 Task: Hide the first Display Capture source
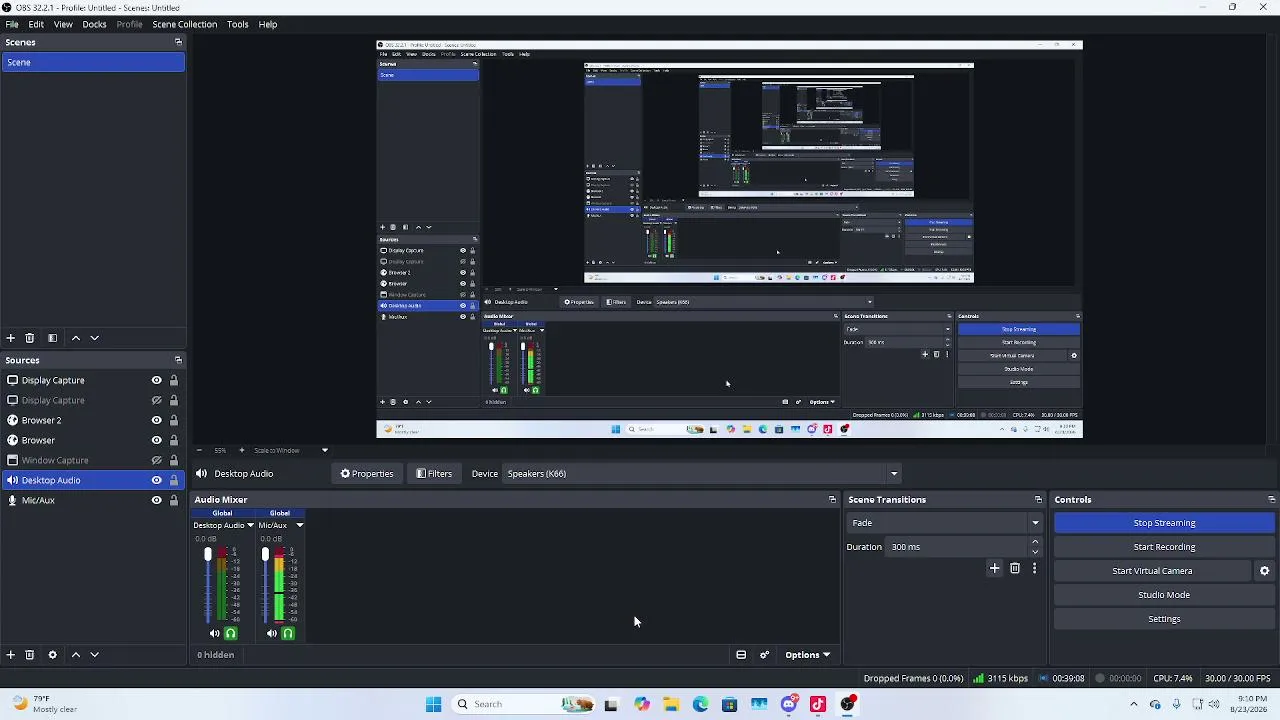156,380
